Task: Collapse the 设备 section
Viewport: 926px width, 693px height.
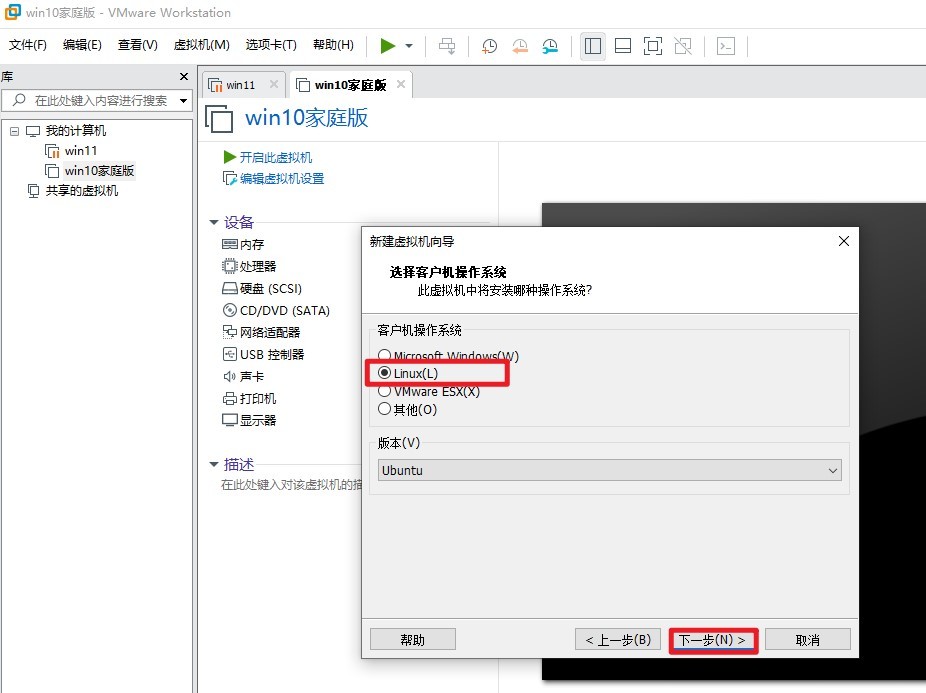Action: click(x=214, y=222)
